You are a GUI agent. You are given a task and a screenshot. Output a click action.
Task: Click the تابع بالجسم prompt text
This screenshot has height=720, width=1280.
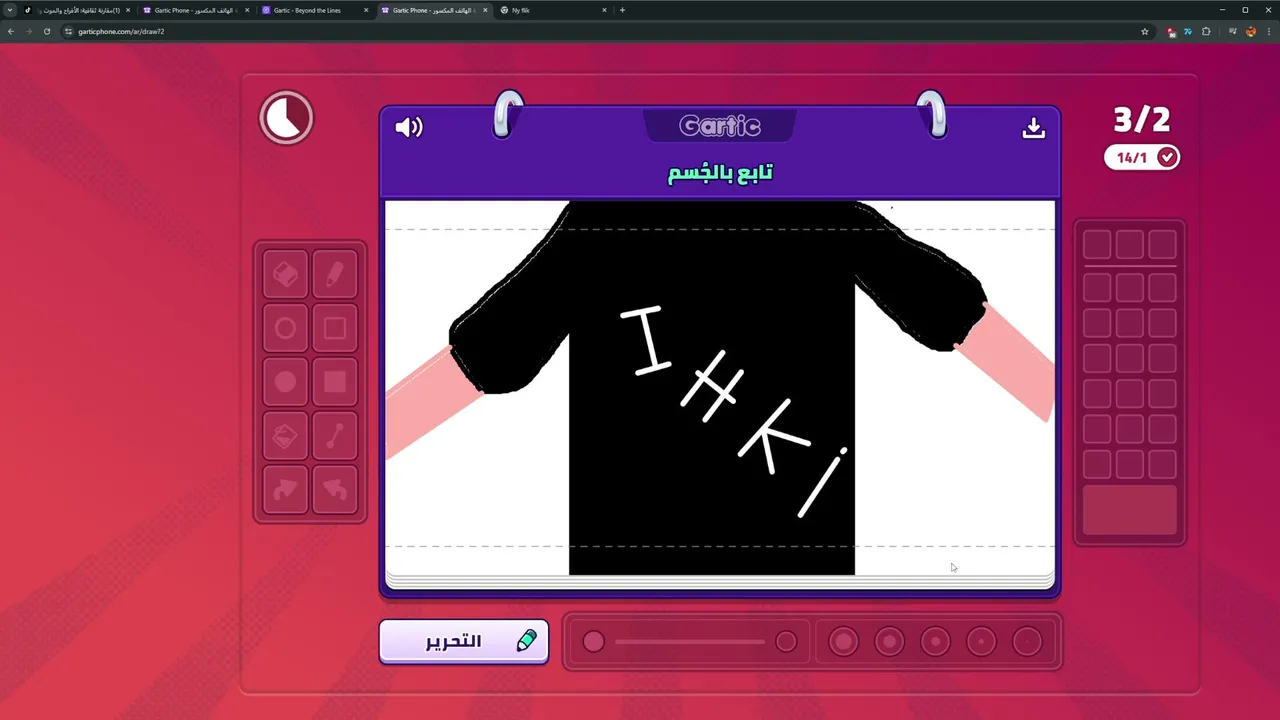720,173
